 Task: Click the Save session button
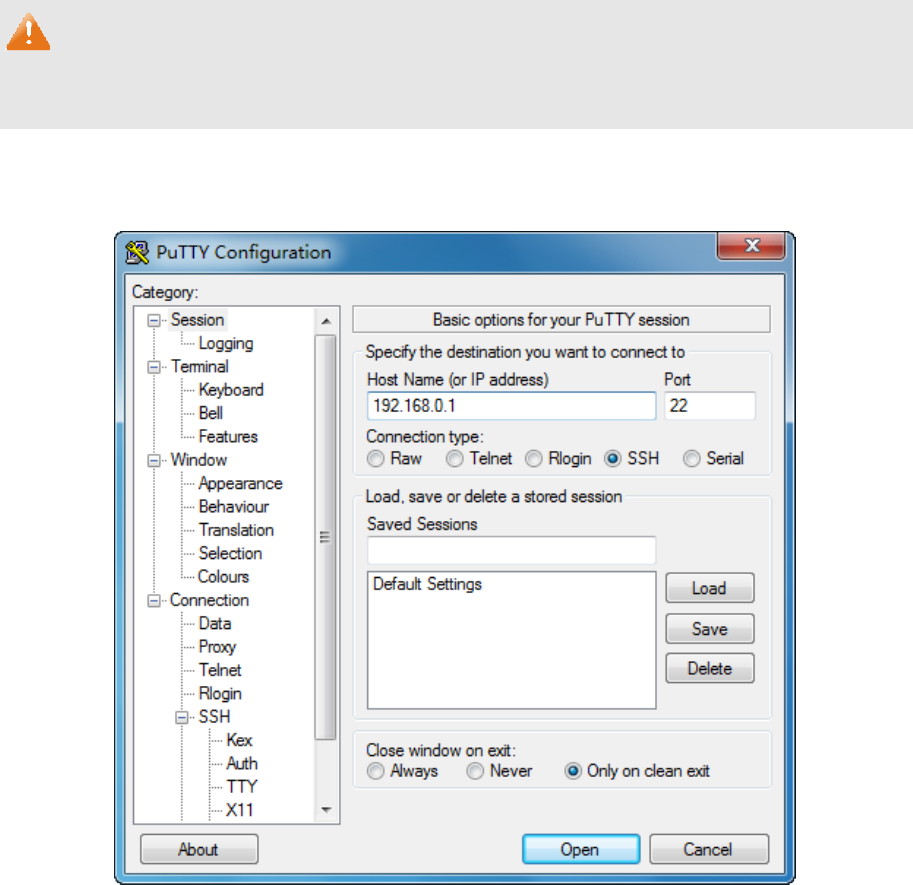[x=710, y=629]
